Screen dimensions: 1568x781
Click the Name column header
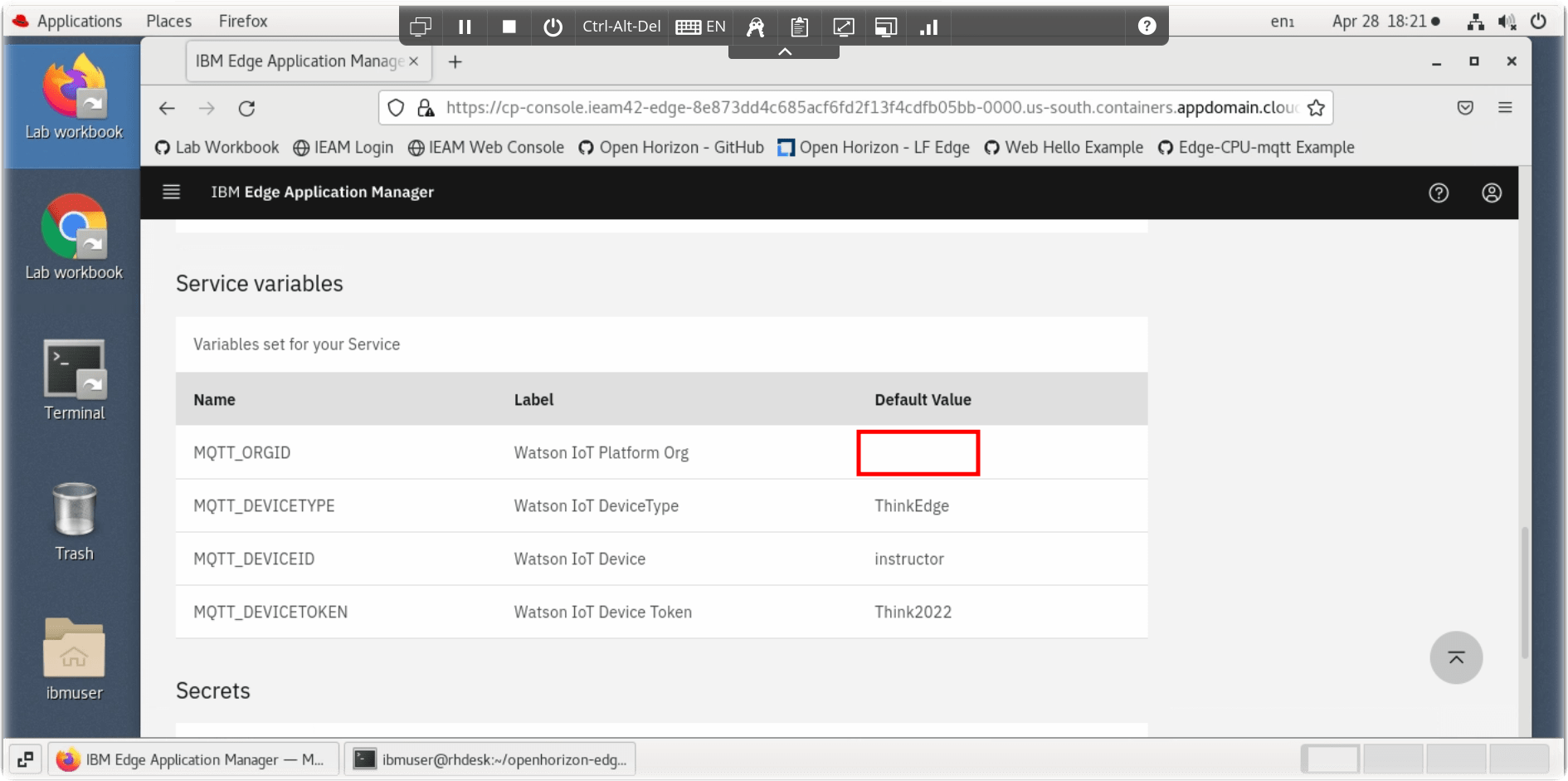(x=214, y=400)
